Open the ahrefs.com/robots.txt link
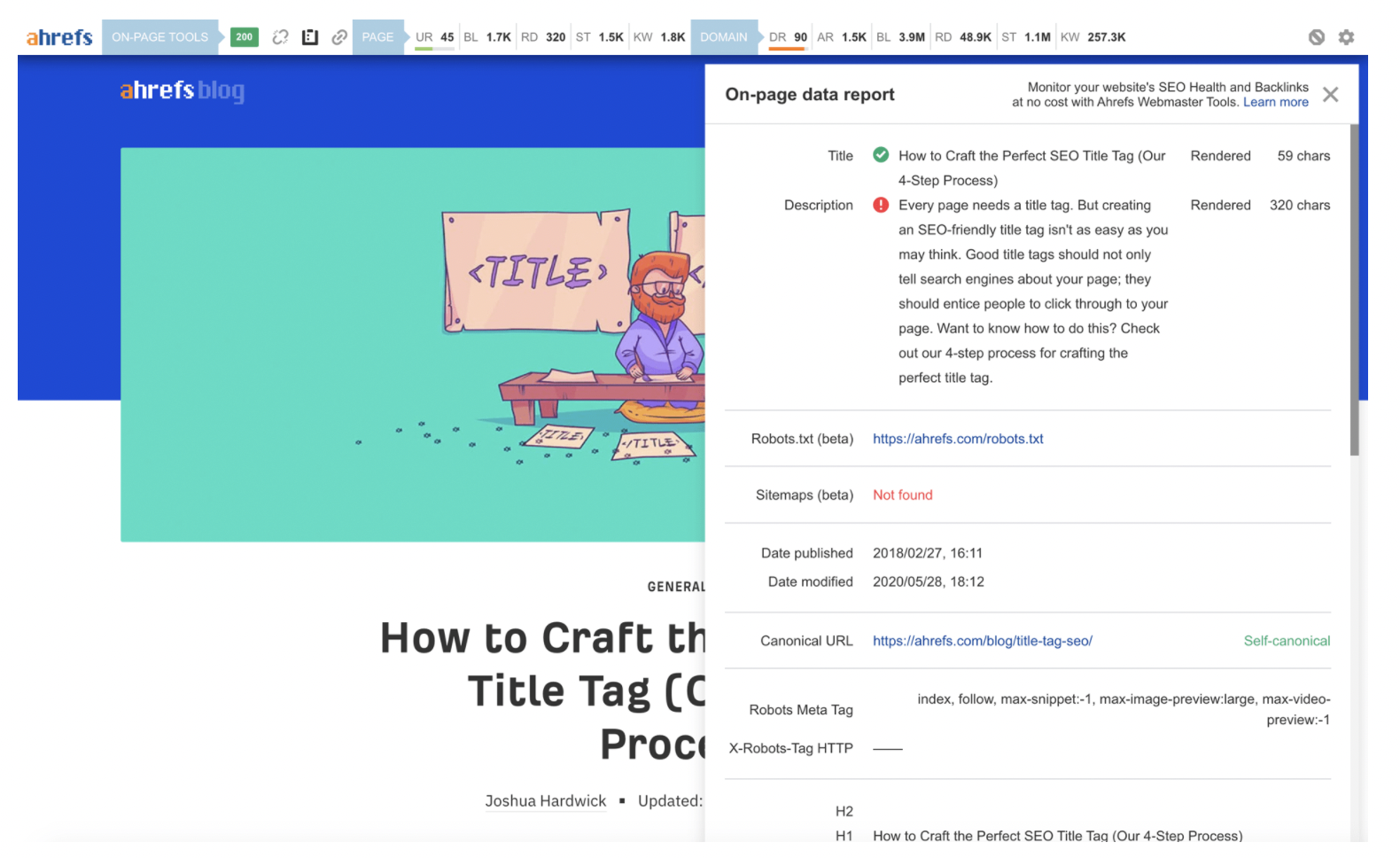 click(958, 439)
